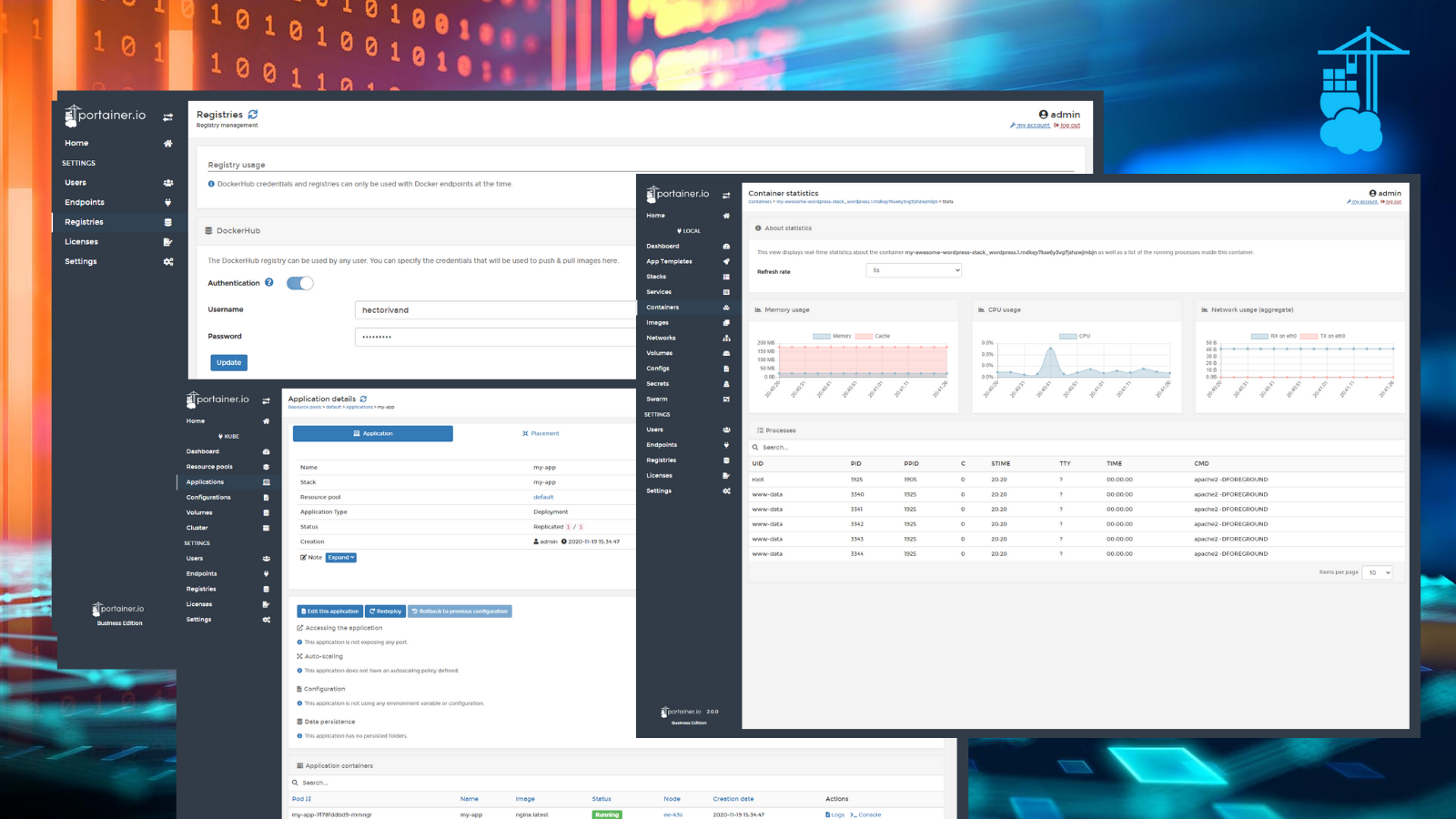Click the Swarm icon in sidebar

(x=726, y=399)
